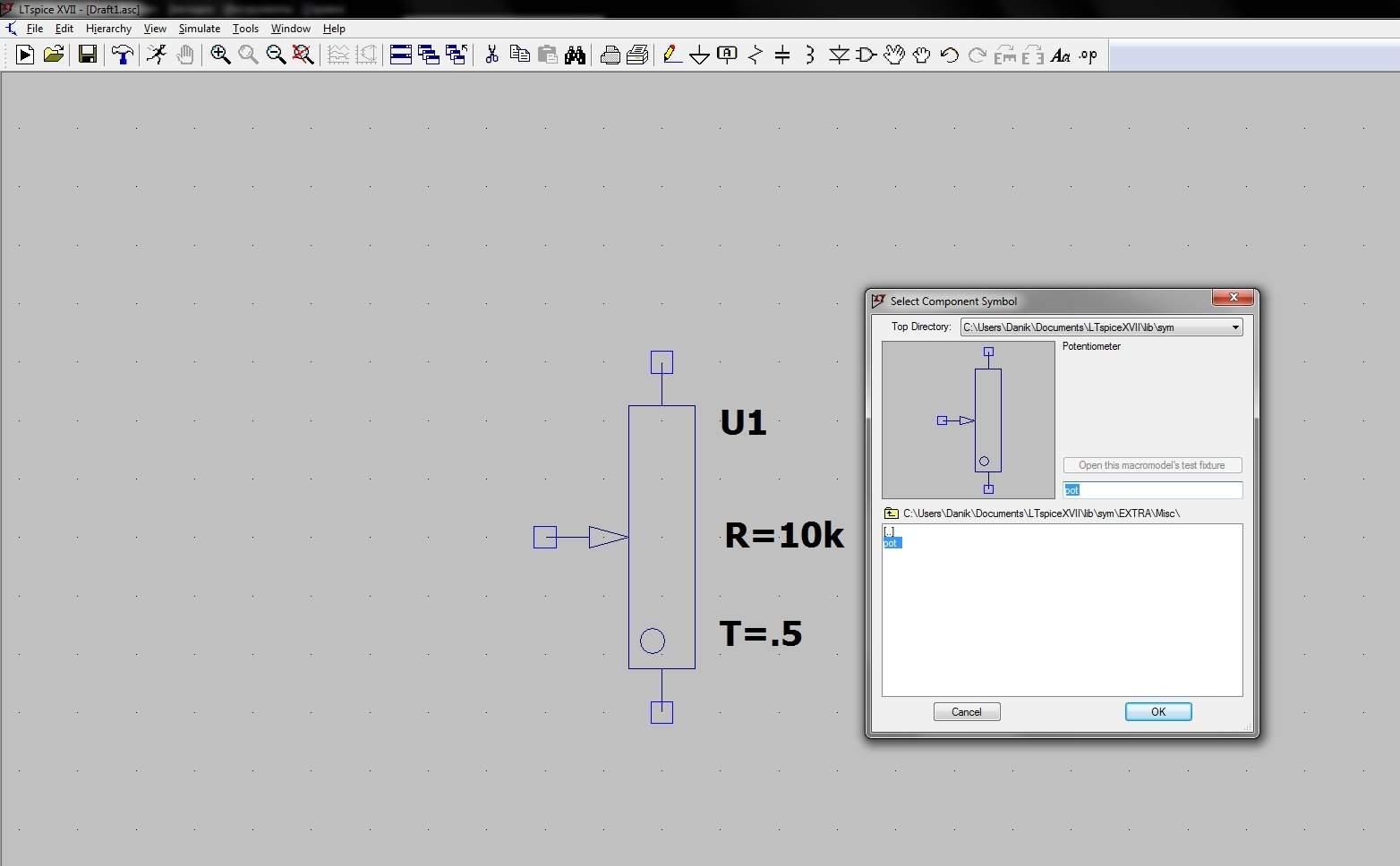This screenshot has width=1400, height=866.
Task: Add a SPICE directive (.op icon)
Action: 1088,55
